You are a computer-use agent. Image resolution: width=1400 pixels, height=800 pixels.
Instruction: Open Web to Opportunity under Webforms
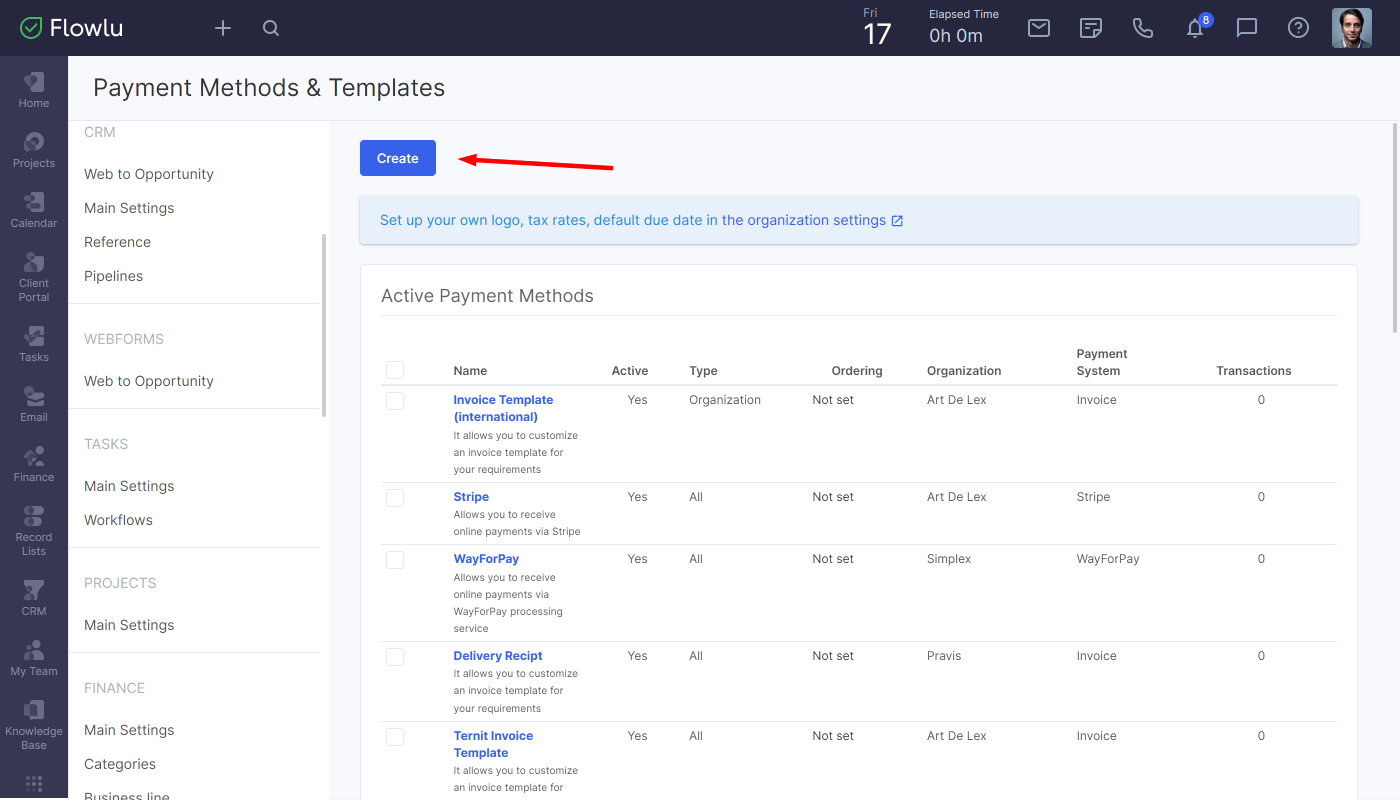pos(149,381)
